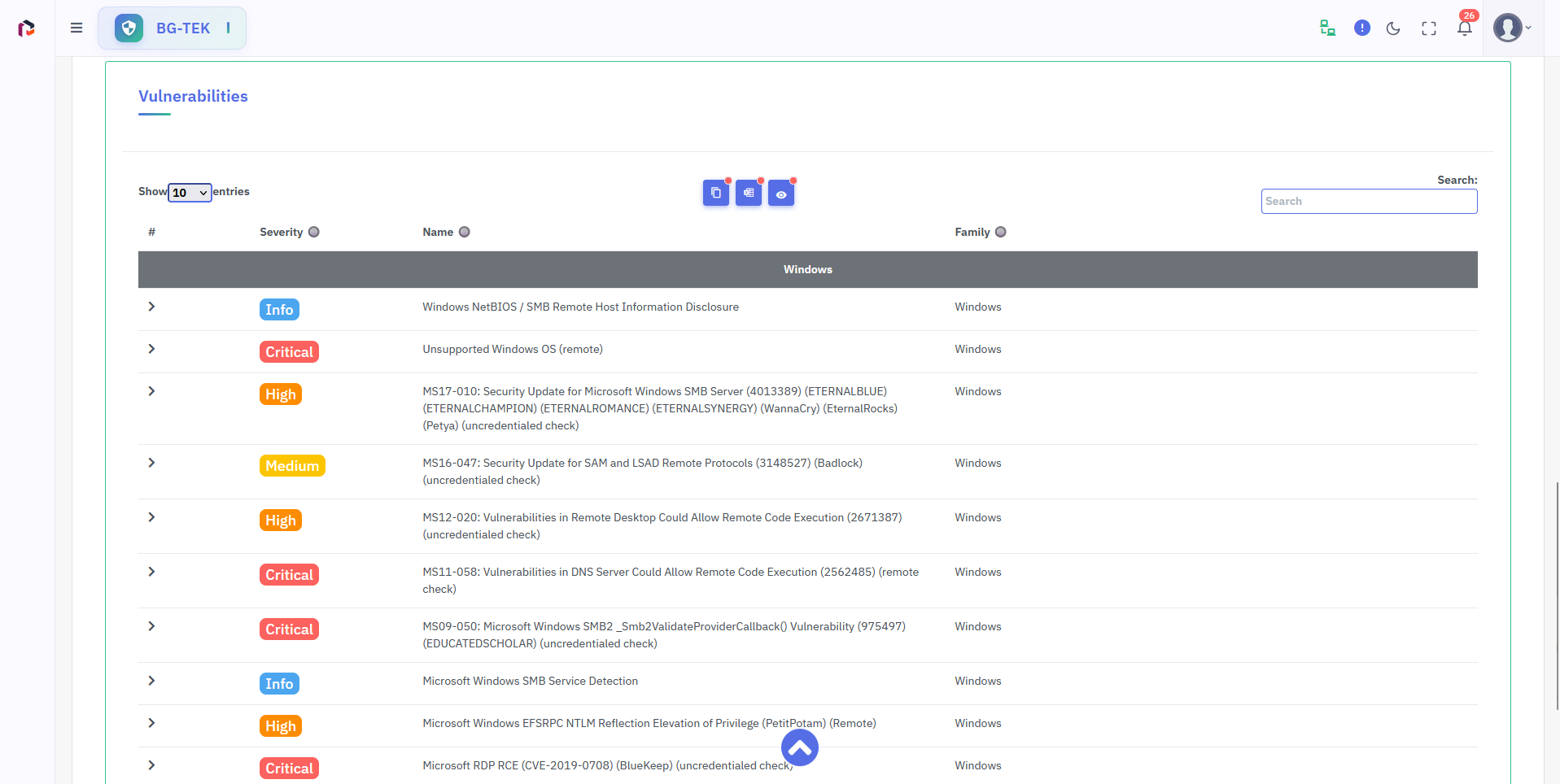Expand the MS17-010 ETERNALBLUE vulnerability row
This screenshot has height=784, width=1560.
pos(151,391)
